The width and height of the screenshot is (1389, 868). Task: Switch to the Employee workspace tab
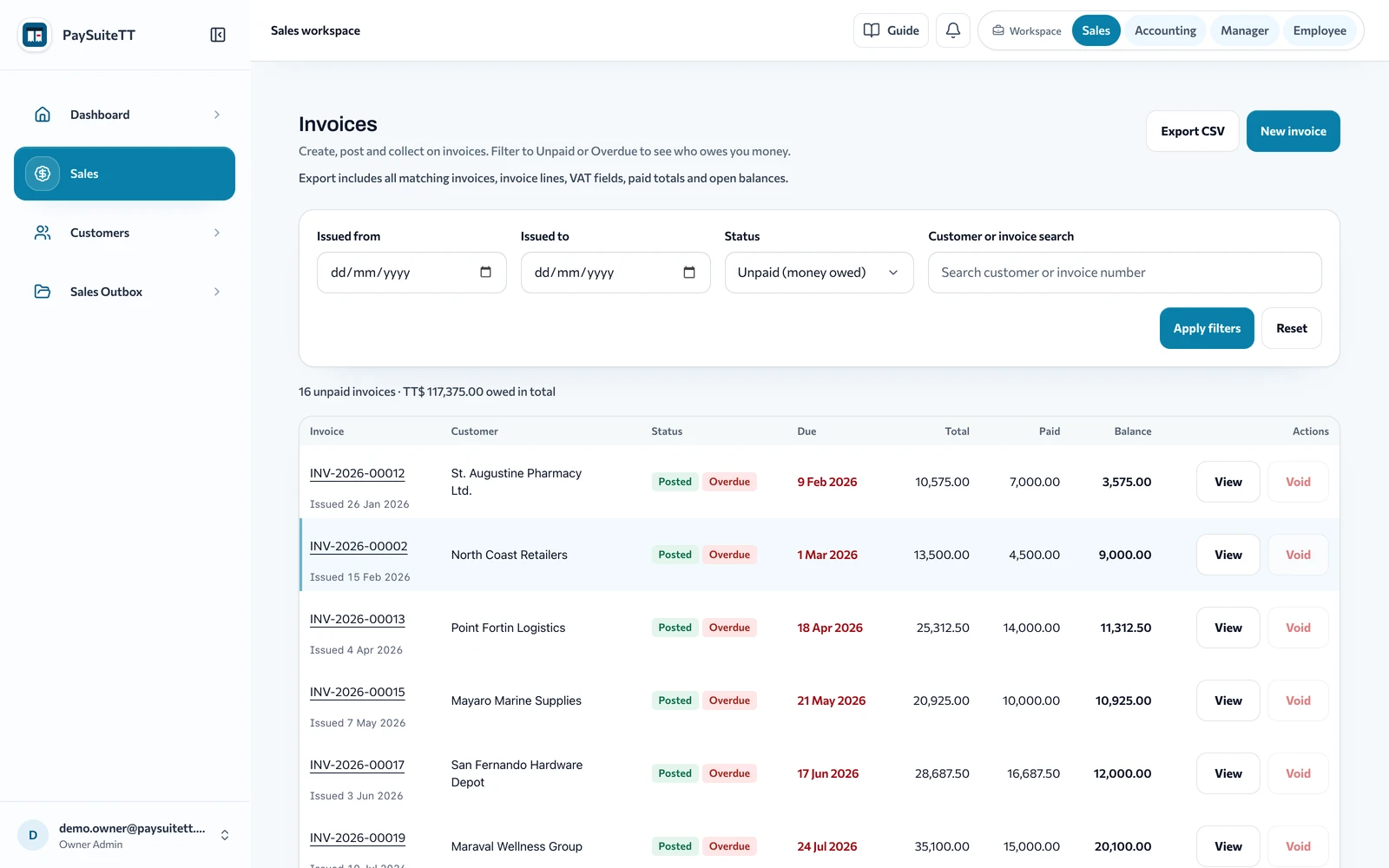click(x=1320, y=30)
